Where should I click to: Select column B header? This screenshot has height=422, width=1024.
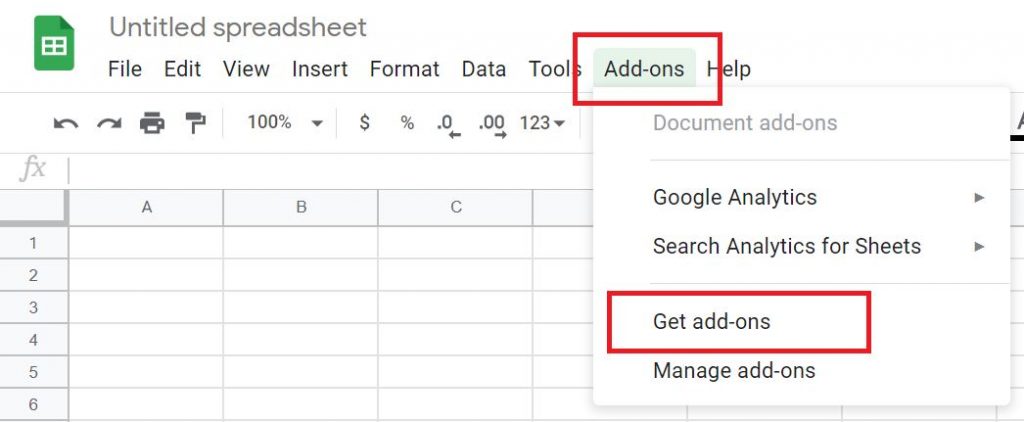[x=301, y=208]
